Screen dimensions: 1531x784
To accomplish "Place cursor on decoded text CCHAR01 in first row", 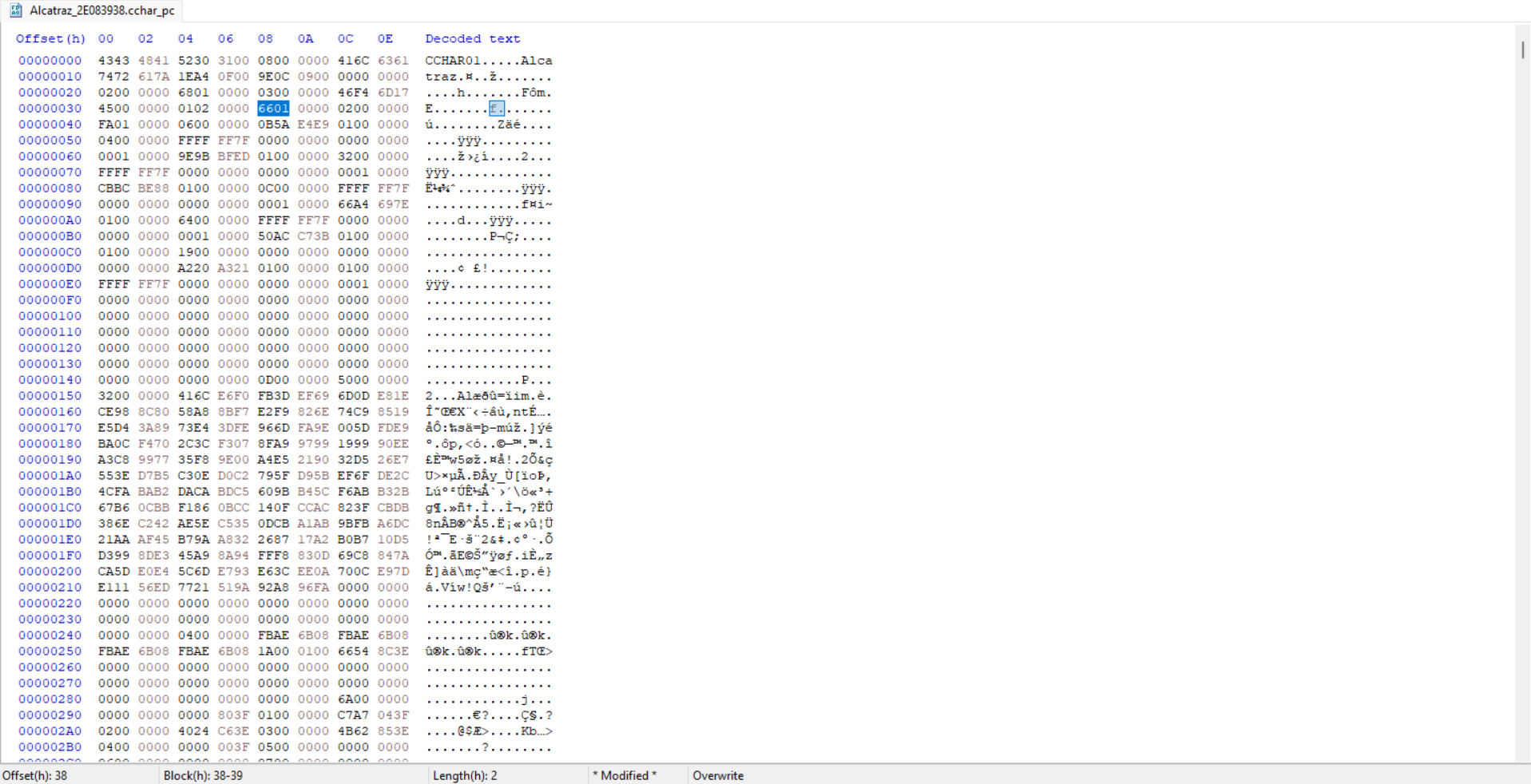I will (x=453, y=61).
